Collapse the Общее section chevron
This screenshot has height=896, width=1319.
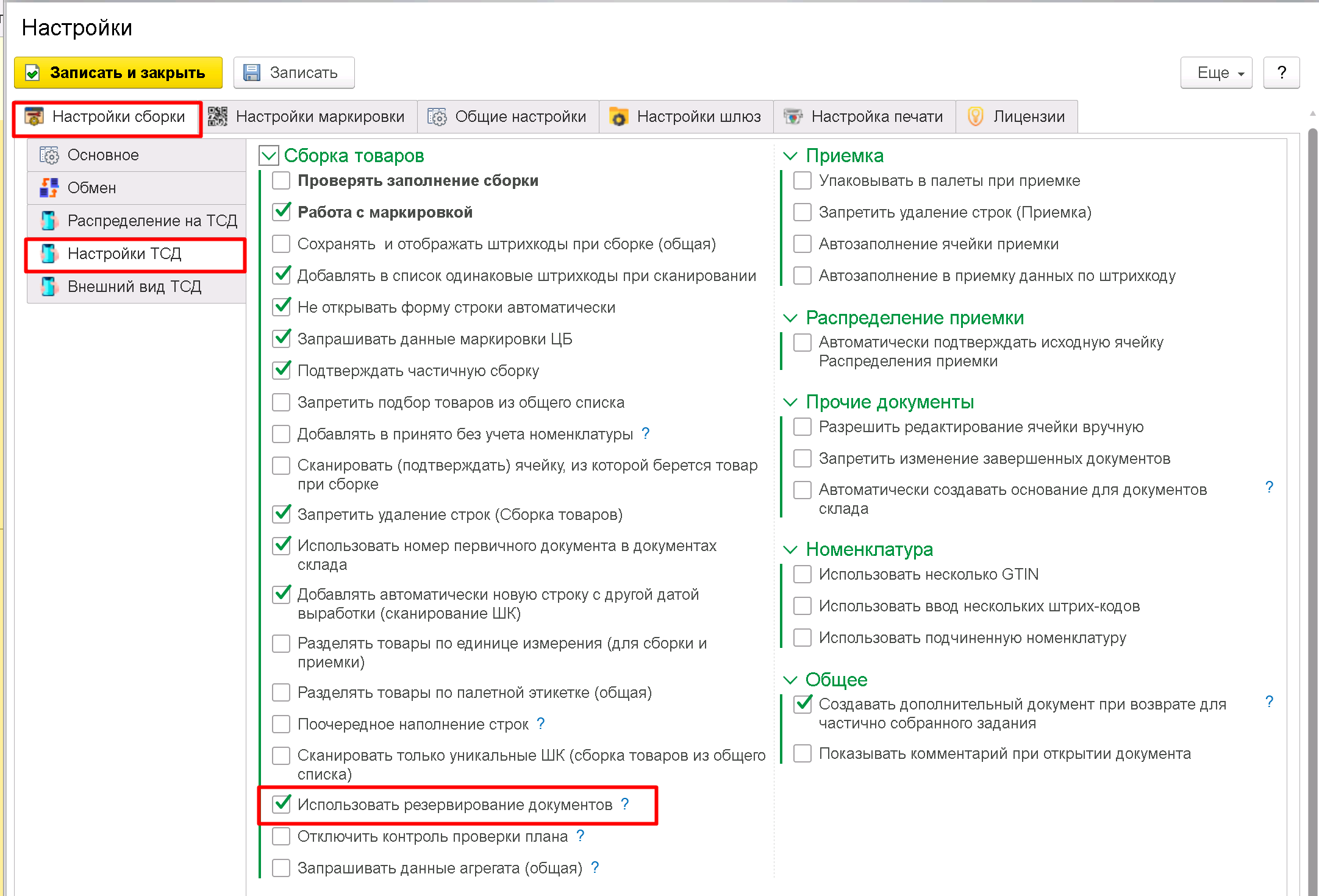click(x=790, y=680)
